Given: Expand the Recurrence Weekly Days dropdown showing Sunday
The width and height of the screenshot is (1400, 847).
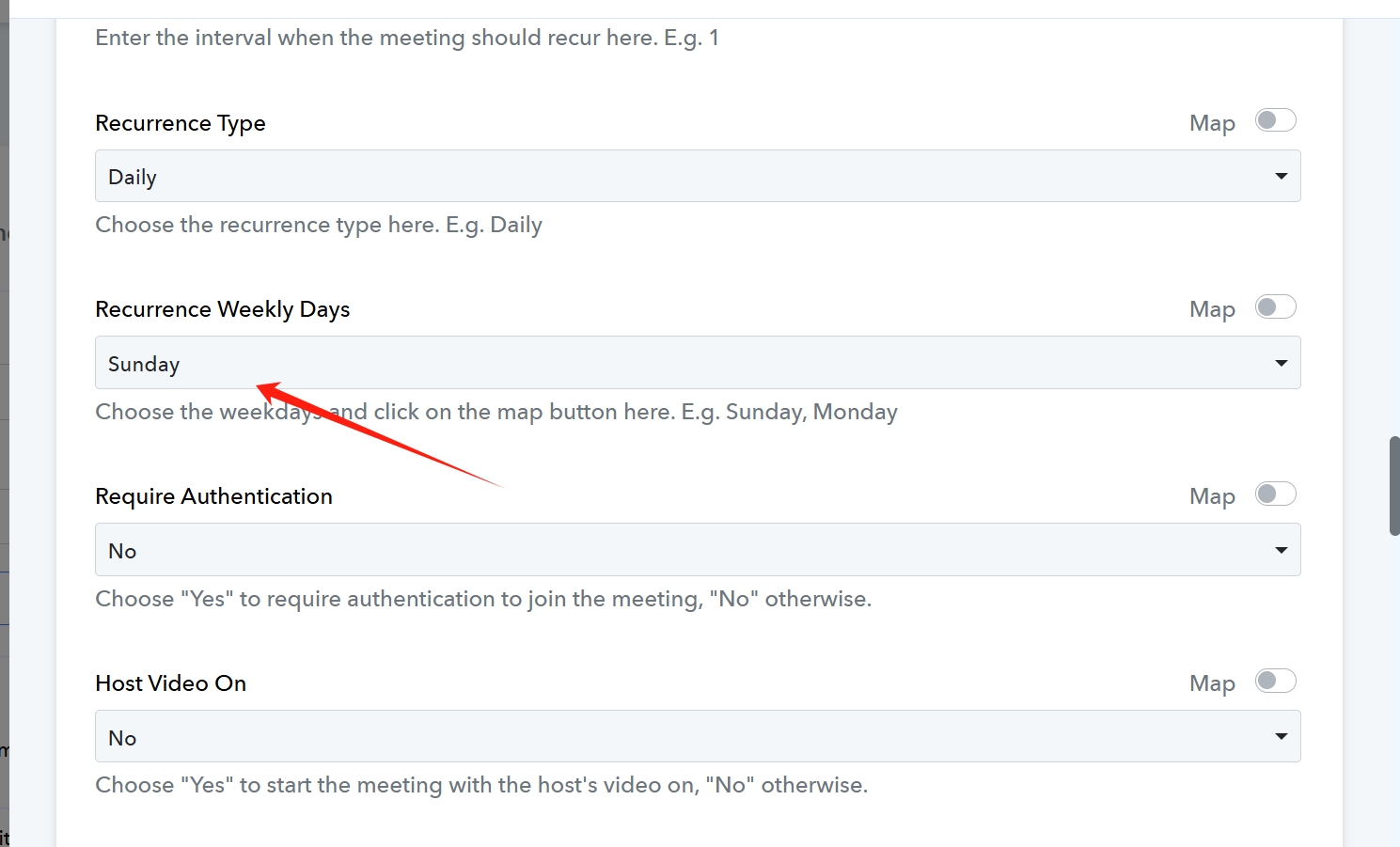Looking at the screenshot, I should [698, 363].
